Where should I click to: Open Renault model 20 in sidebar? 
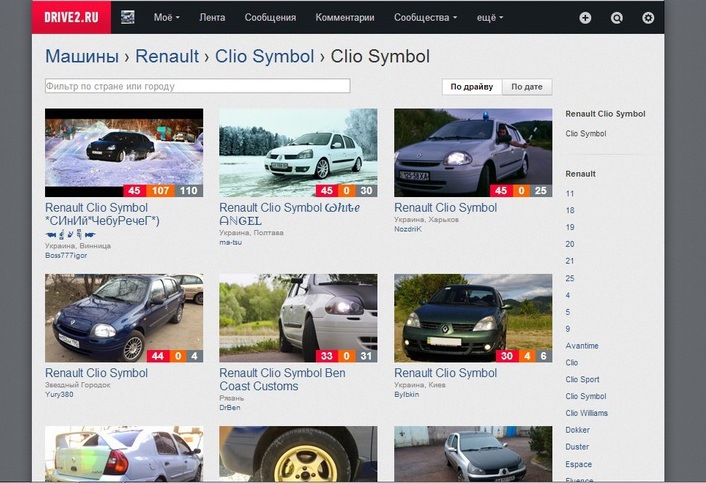pyautogui.click(x=570, y=244)
